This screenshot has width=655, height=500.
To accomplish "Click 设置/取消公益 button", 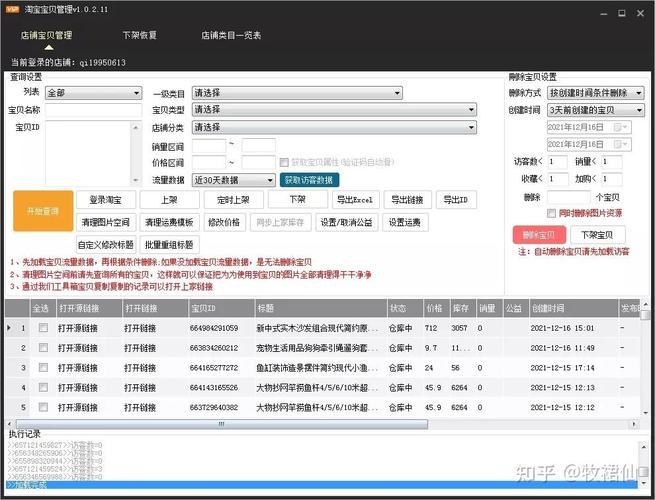I will (x=347, y=222).
